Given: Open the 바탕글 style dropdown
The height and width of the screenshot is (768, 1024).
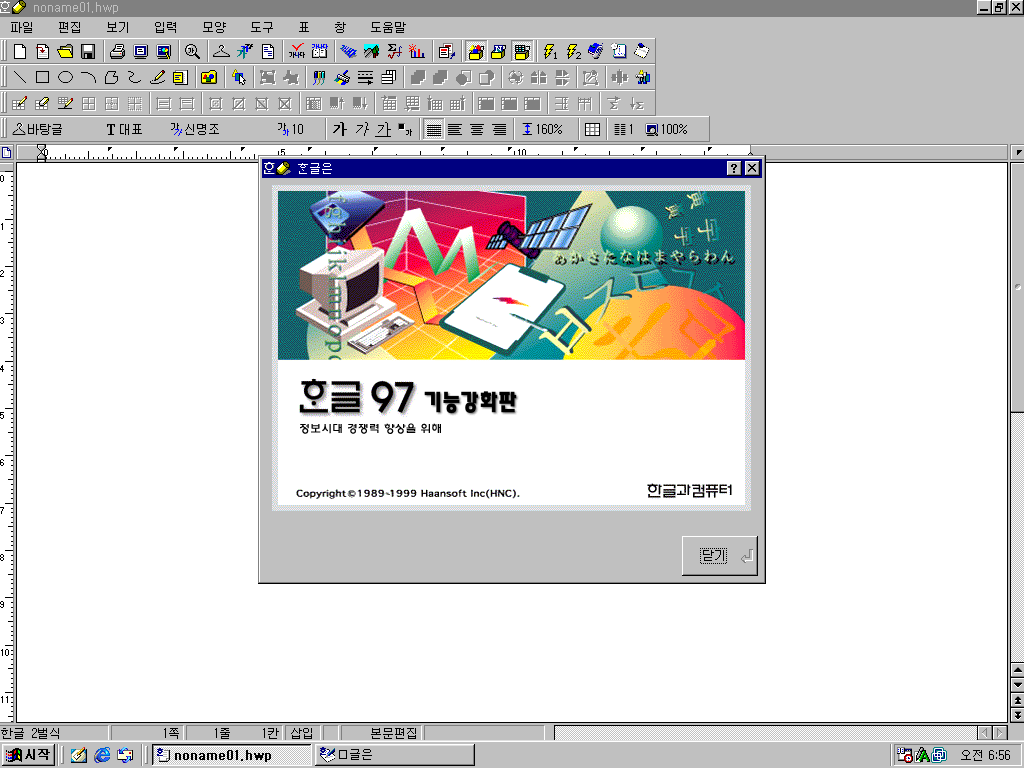Looking at the screenshot, I should 38,129.
